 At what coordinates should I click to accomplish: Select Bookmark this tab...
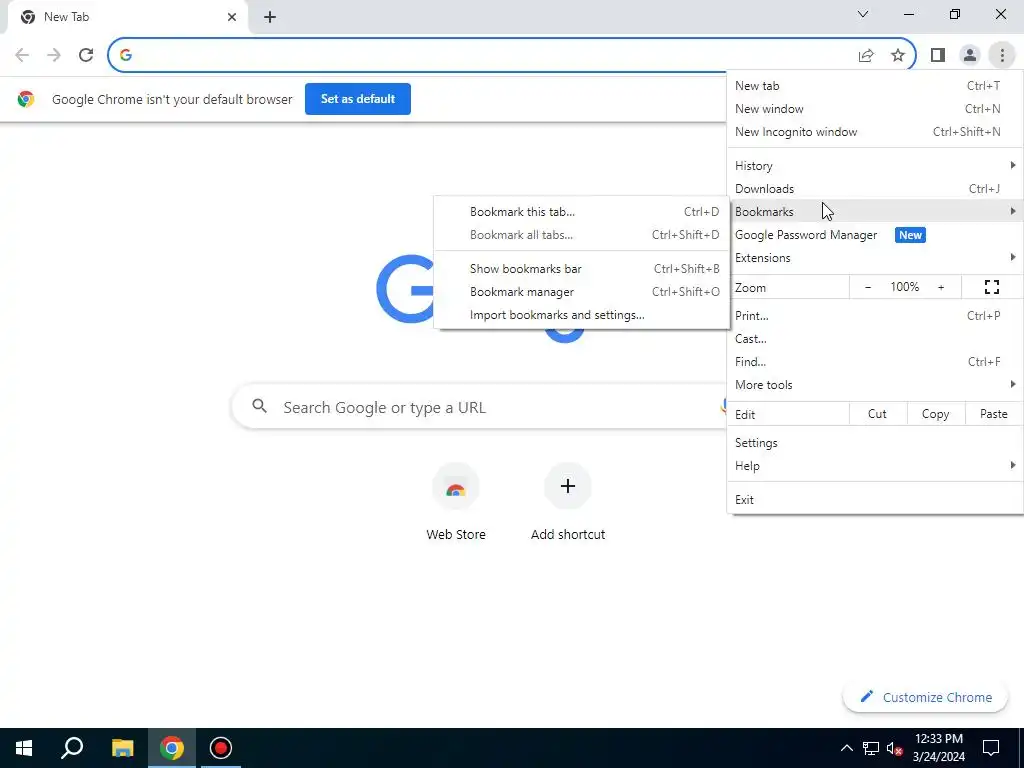(x=581, y=212)
